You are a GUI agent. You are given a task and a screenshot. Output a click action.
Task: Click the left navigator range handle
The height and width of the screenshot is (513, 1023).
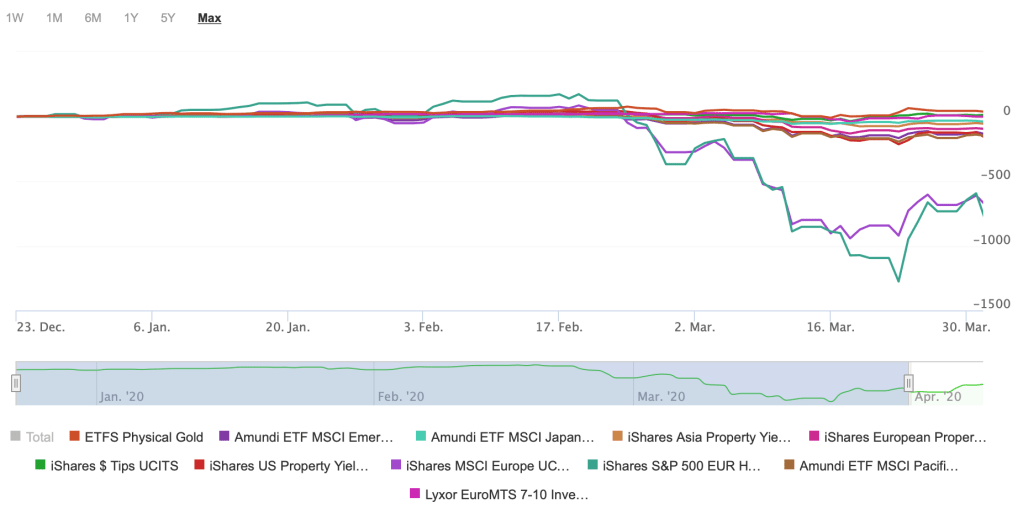tap(15, 382)
